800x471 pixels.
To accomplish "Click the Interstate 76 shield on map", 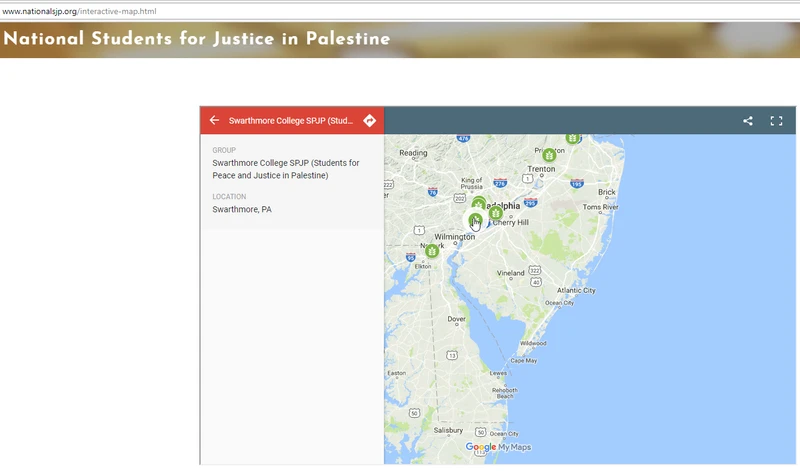I will click(x=433, y=192).
